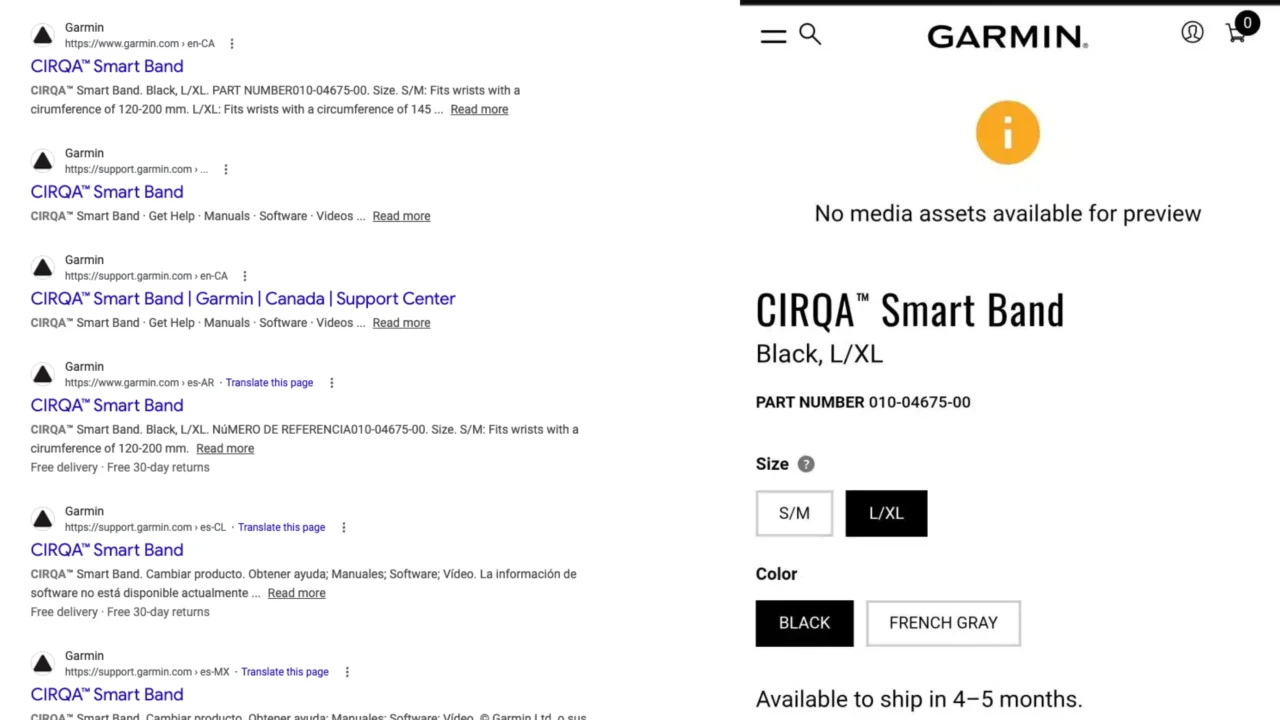Click the orange info media placeholder icon

(1007, 132)
